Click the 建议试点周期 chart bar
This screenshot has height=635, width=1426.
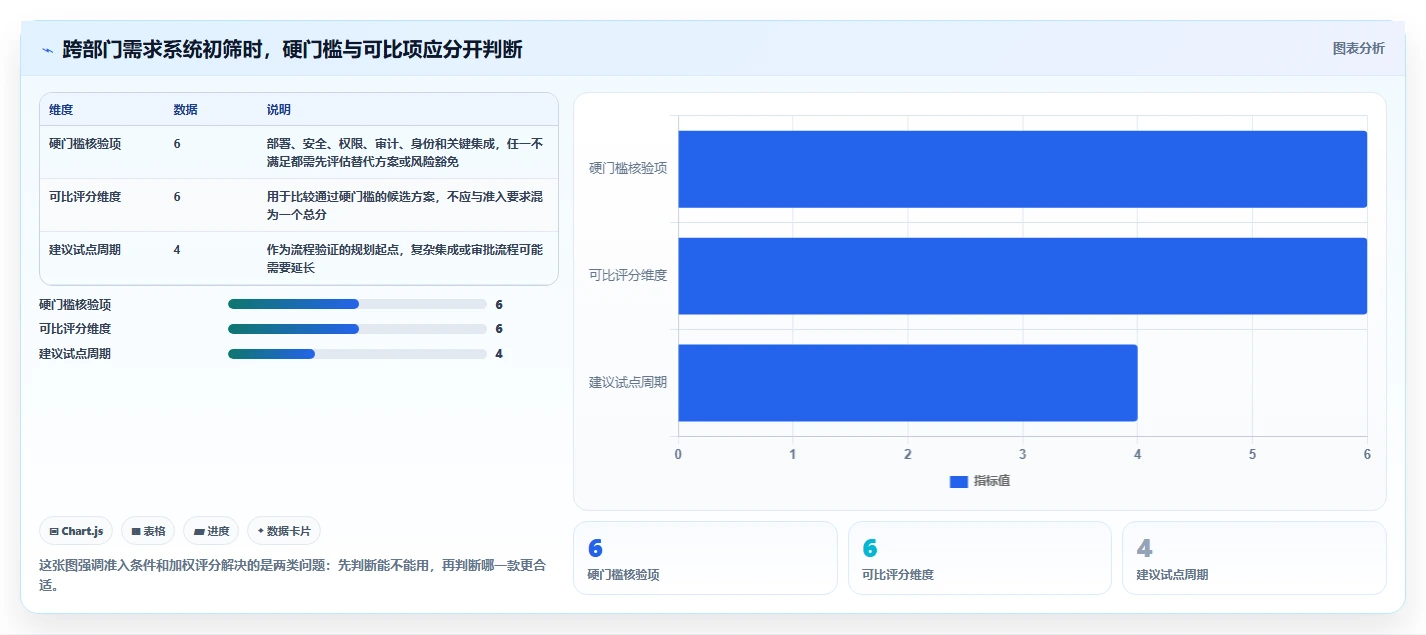tap(908, 383)
